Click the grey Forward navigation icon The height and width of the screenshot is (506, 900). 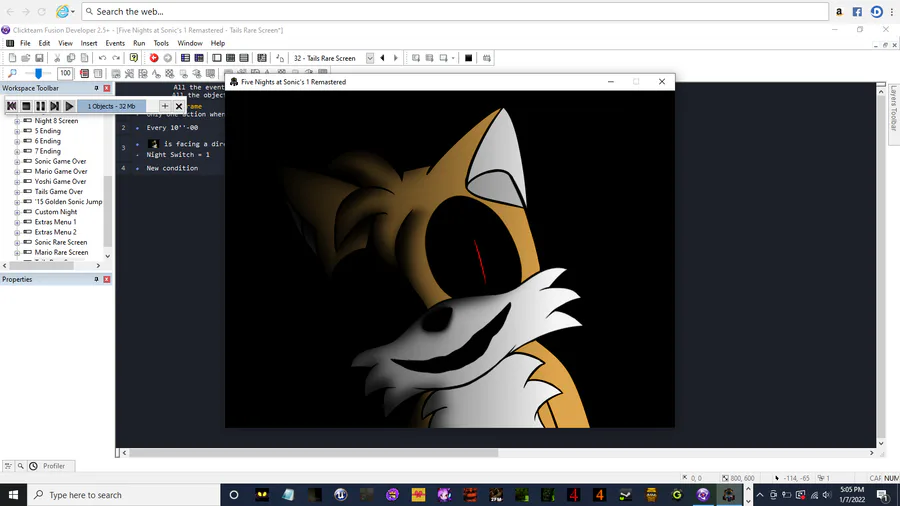(x=168, y=58)
